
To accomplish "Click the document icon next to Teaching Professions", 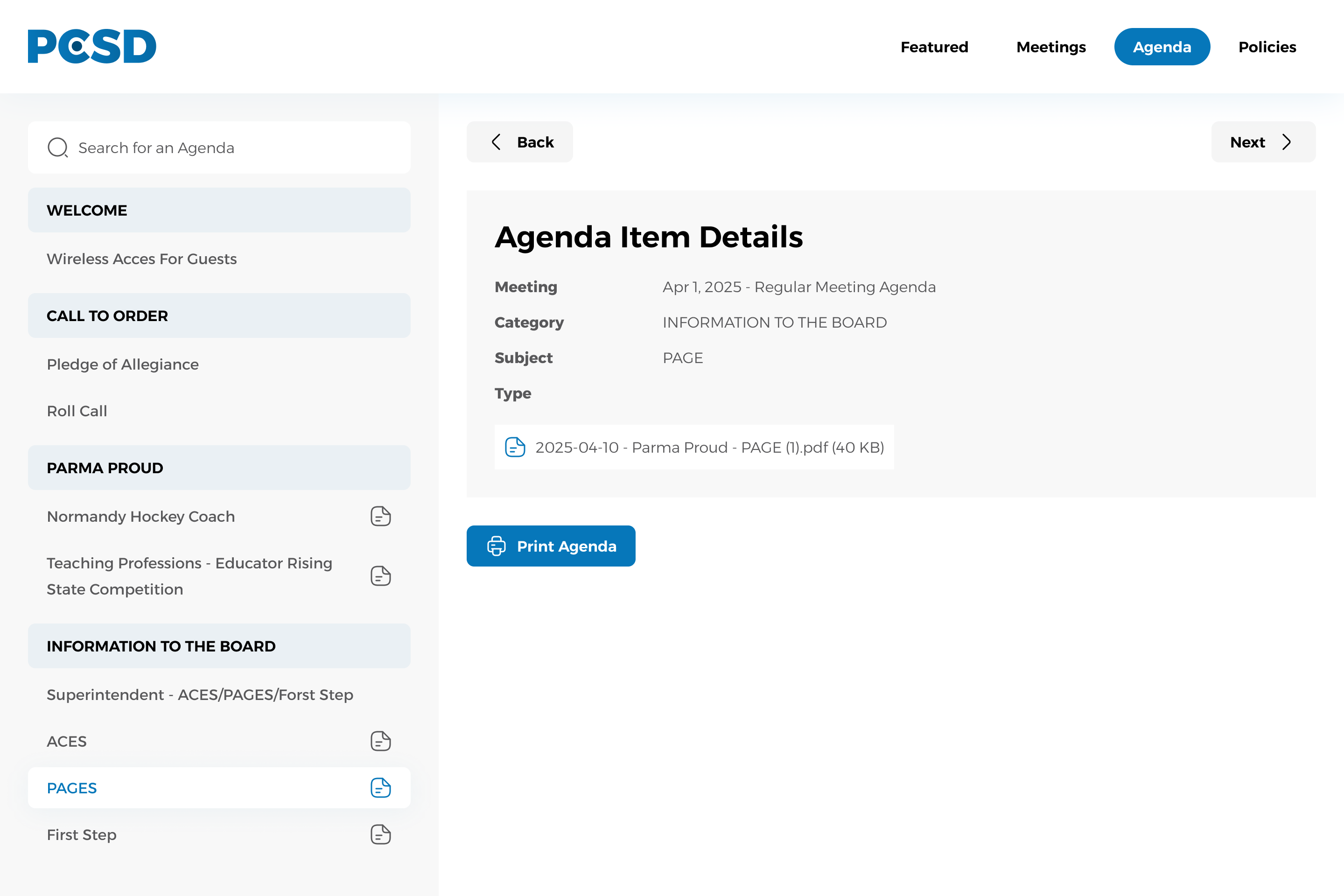I will coord(381,576).
